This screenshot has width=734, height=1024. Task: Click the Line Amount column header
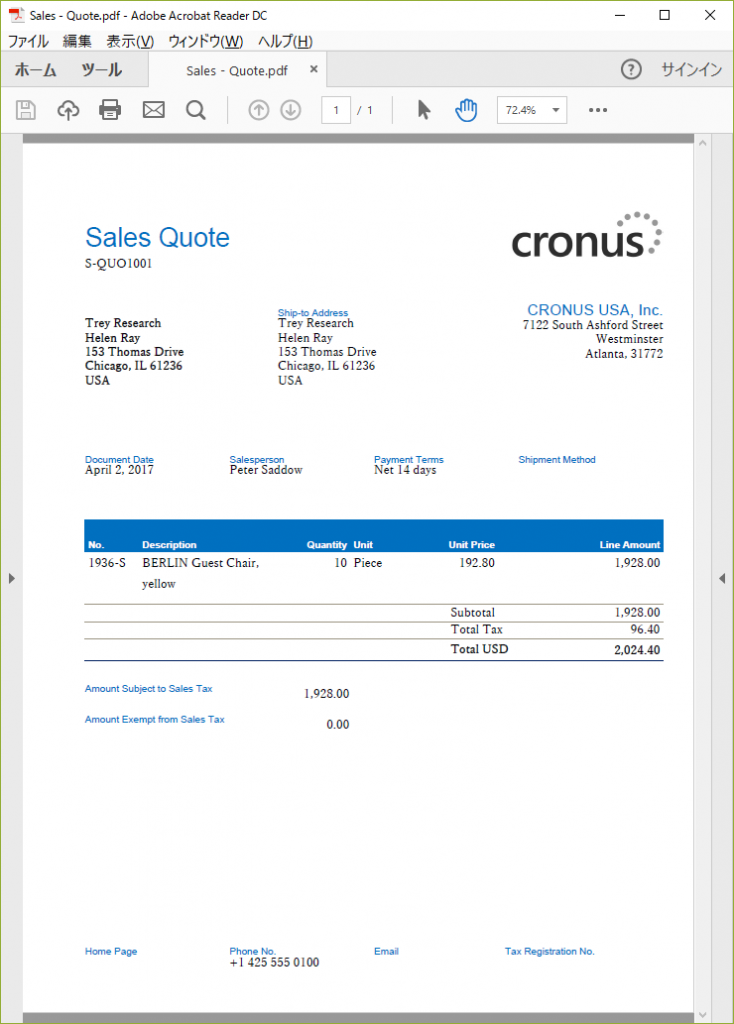point(630,545)
